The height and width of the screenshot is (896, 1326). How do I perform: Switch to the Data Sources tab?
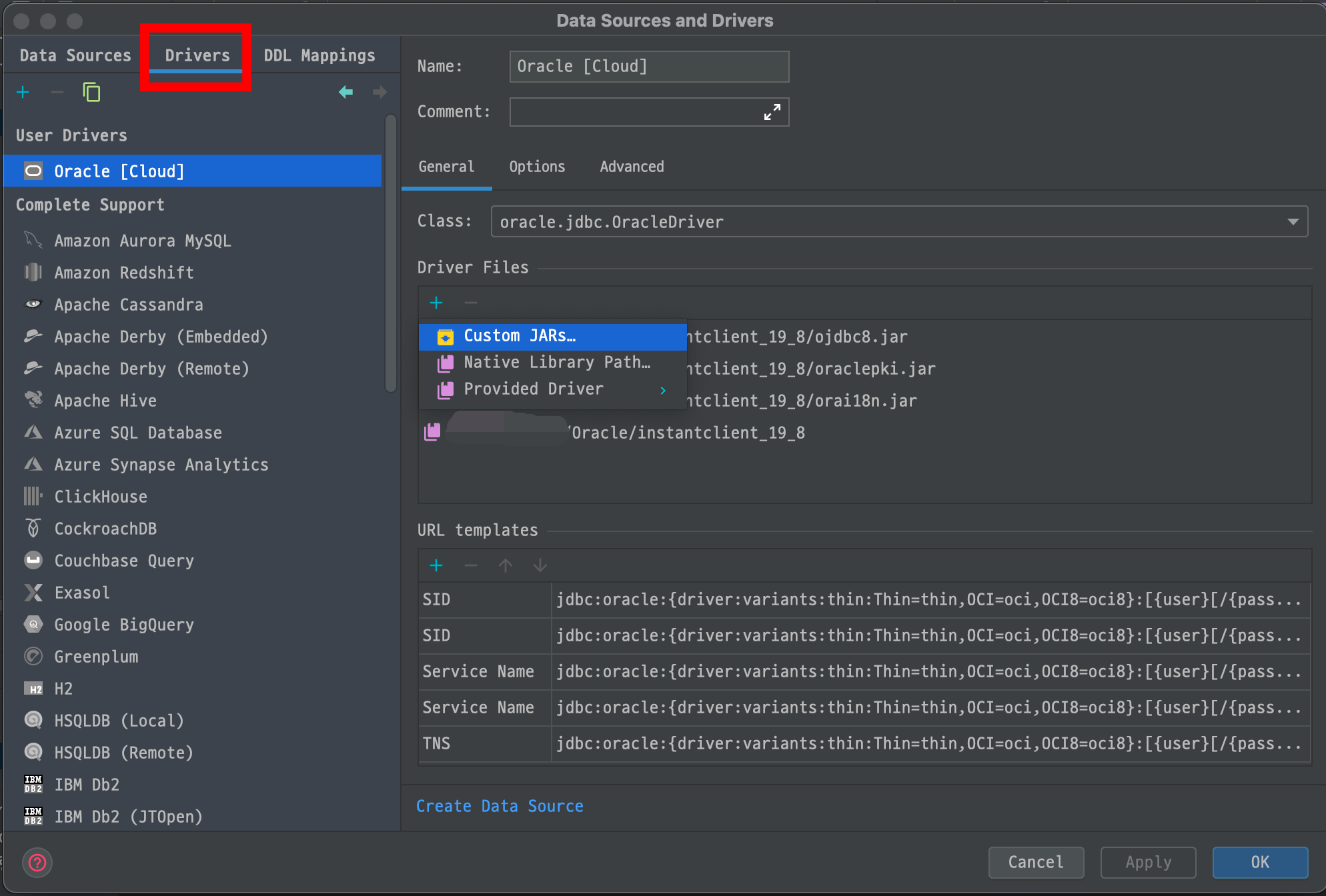point(75,55)
